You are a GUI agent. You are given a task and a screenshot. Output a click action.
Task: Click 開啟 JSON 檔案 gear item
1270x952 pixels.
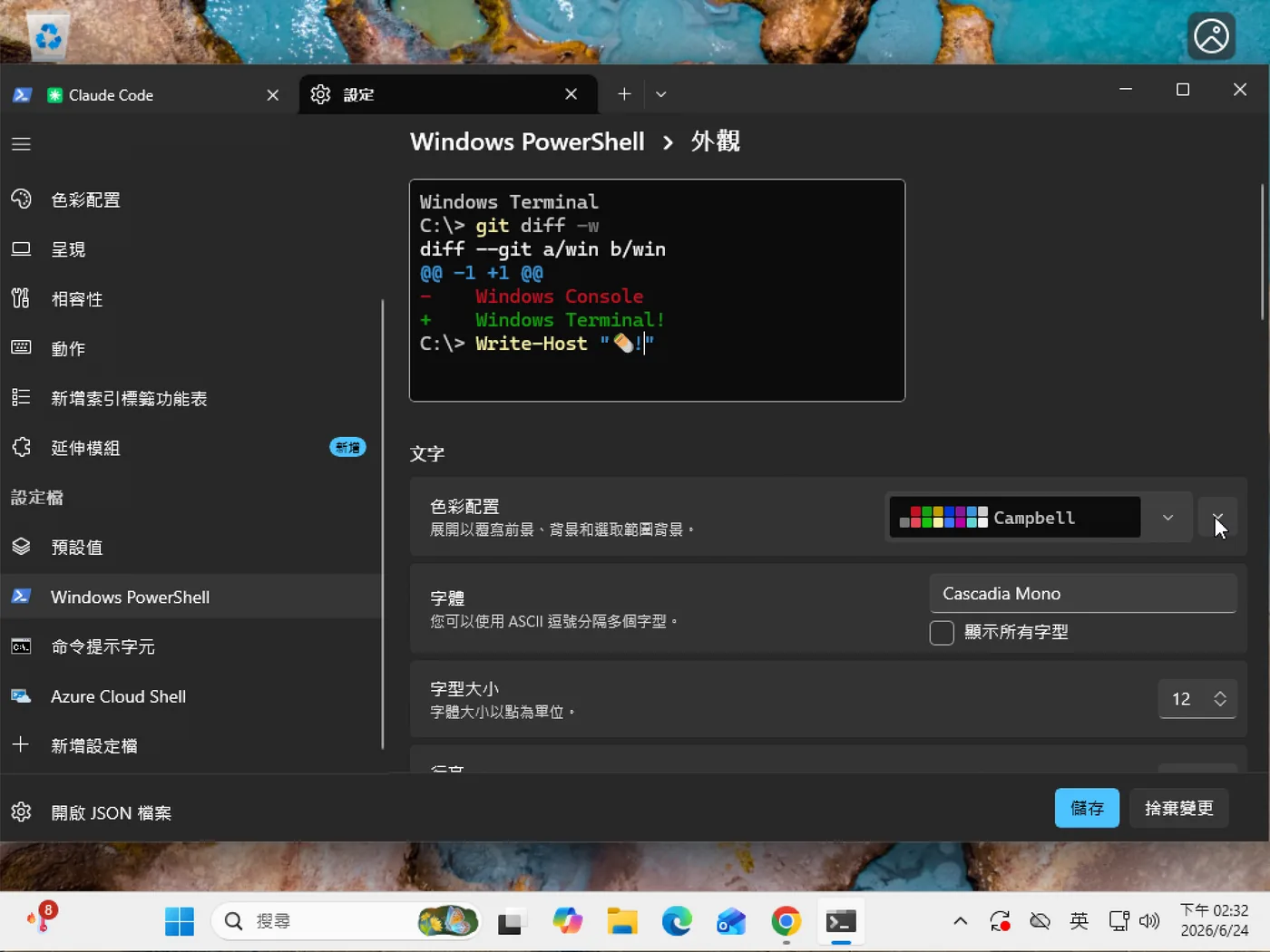click(x=190, y=812)
